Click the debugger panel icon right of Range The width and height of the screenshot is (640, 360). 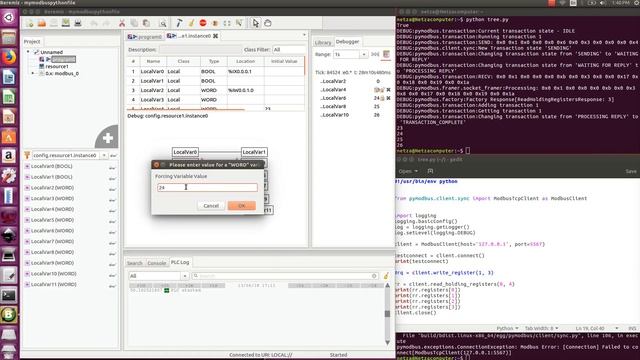tap(386, 54)
